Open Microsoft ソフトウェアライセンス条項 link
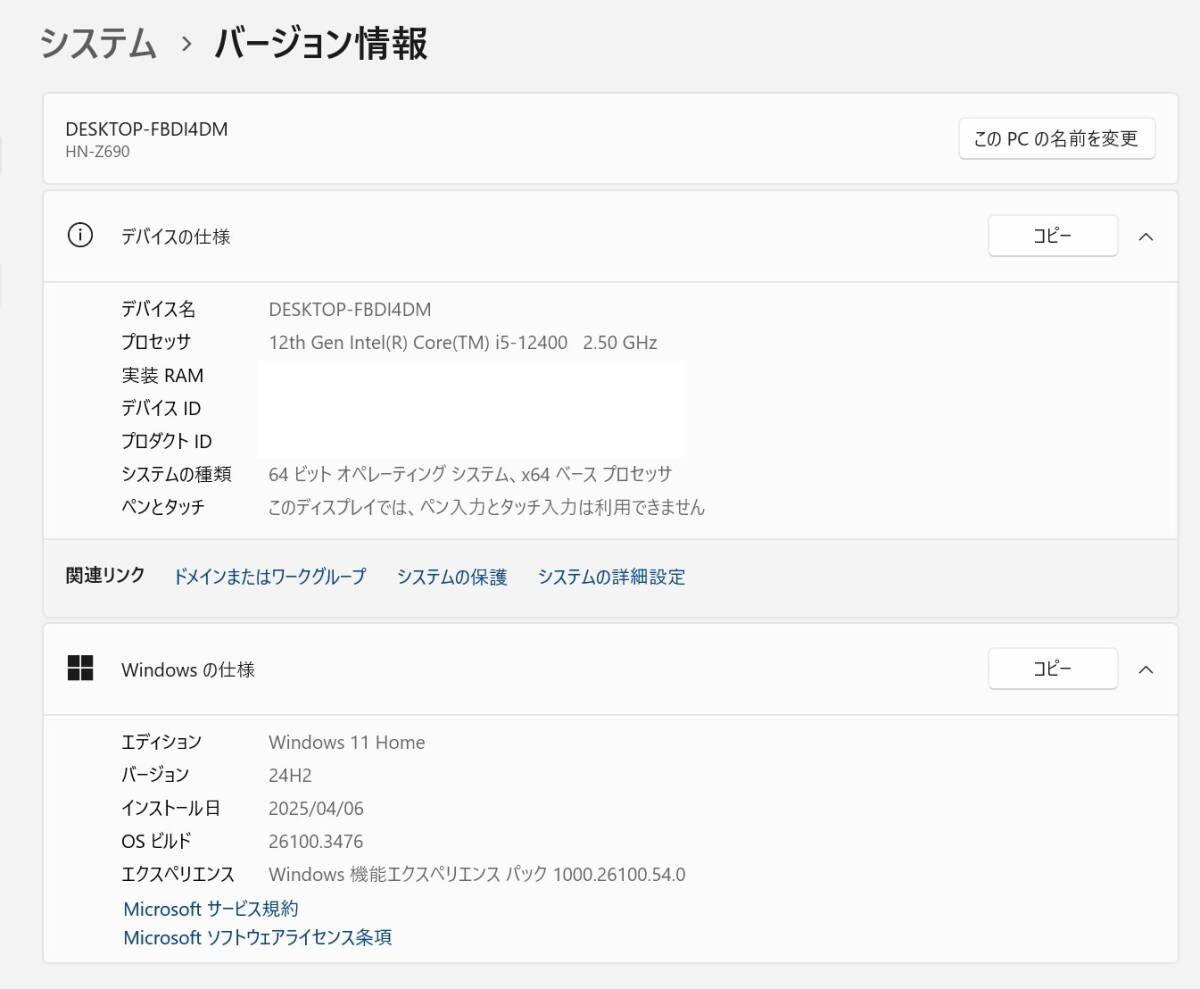1200x989 pixels. click(258, 937)
